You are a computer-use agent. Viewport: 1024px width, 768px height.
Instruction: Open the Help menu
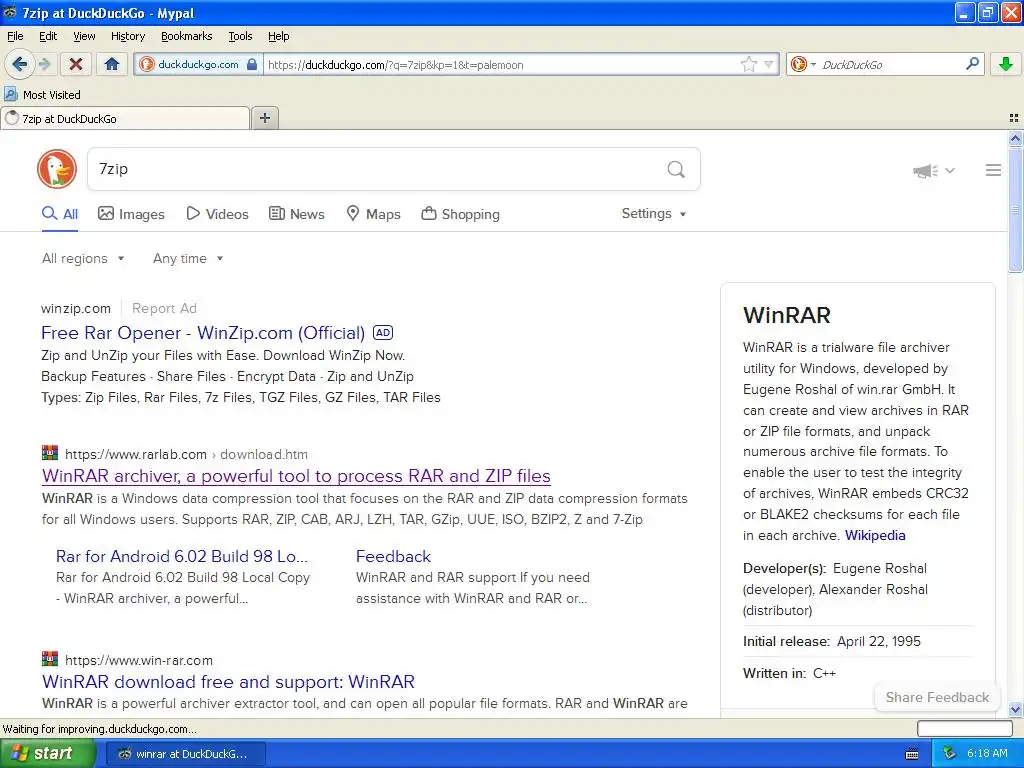click(278, 36)
